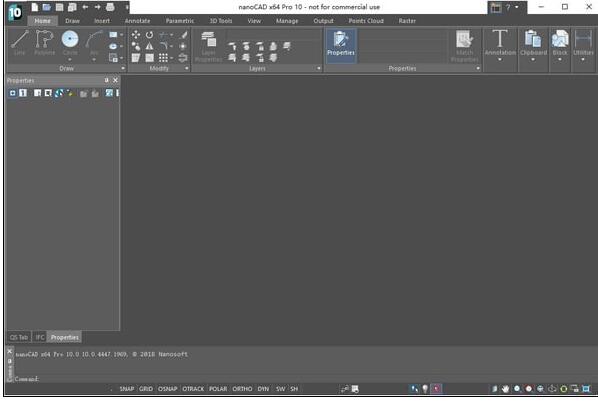This screenshot has height=402, width=598.
Task: Select the Polyline tool
Action: click(45, 42)
